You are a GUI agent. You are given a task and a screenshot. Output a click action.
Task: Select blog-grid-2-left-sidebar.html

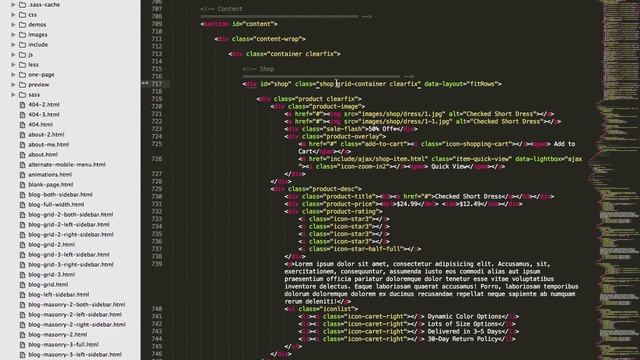point(69,224)
